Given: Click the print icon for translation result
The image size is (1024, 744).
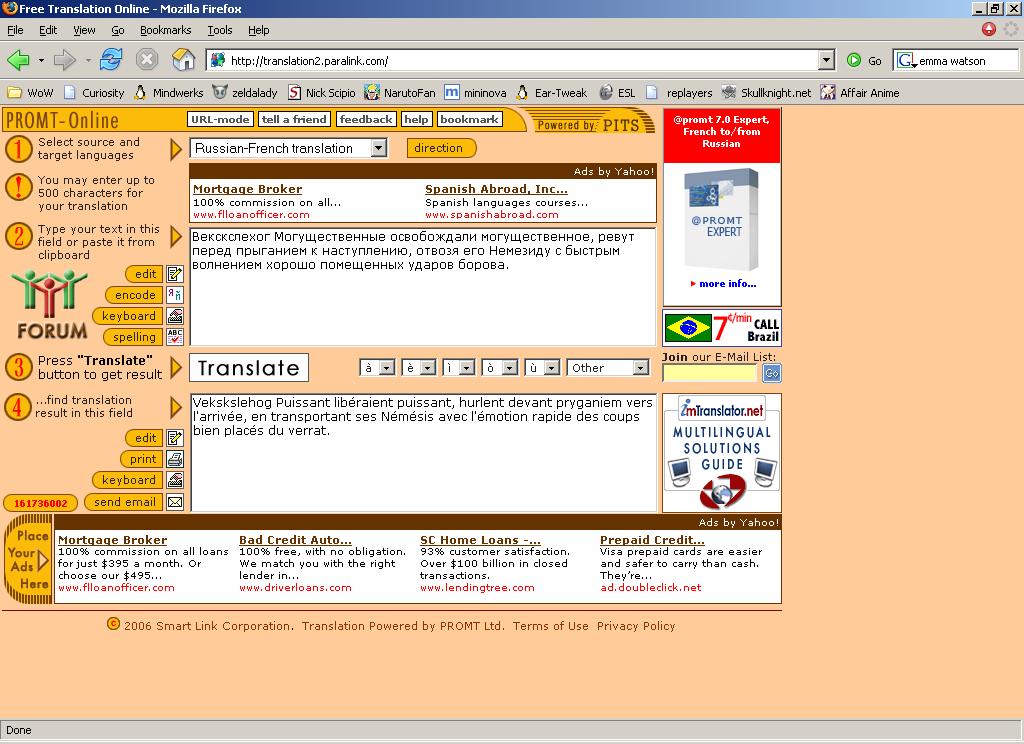Looking at the screenshot, I should click(x=175, y=459).
